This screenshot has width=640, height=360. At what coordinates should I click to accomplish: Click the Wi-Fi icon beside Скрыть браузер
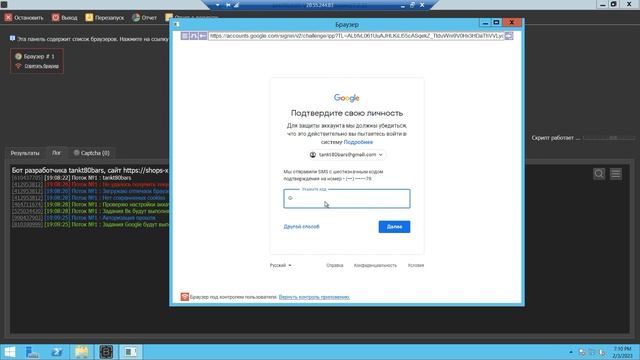tap(18, 66)
